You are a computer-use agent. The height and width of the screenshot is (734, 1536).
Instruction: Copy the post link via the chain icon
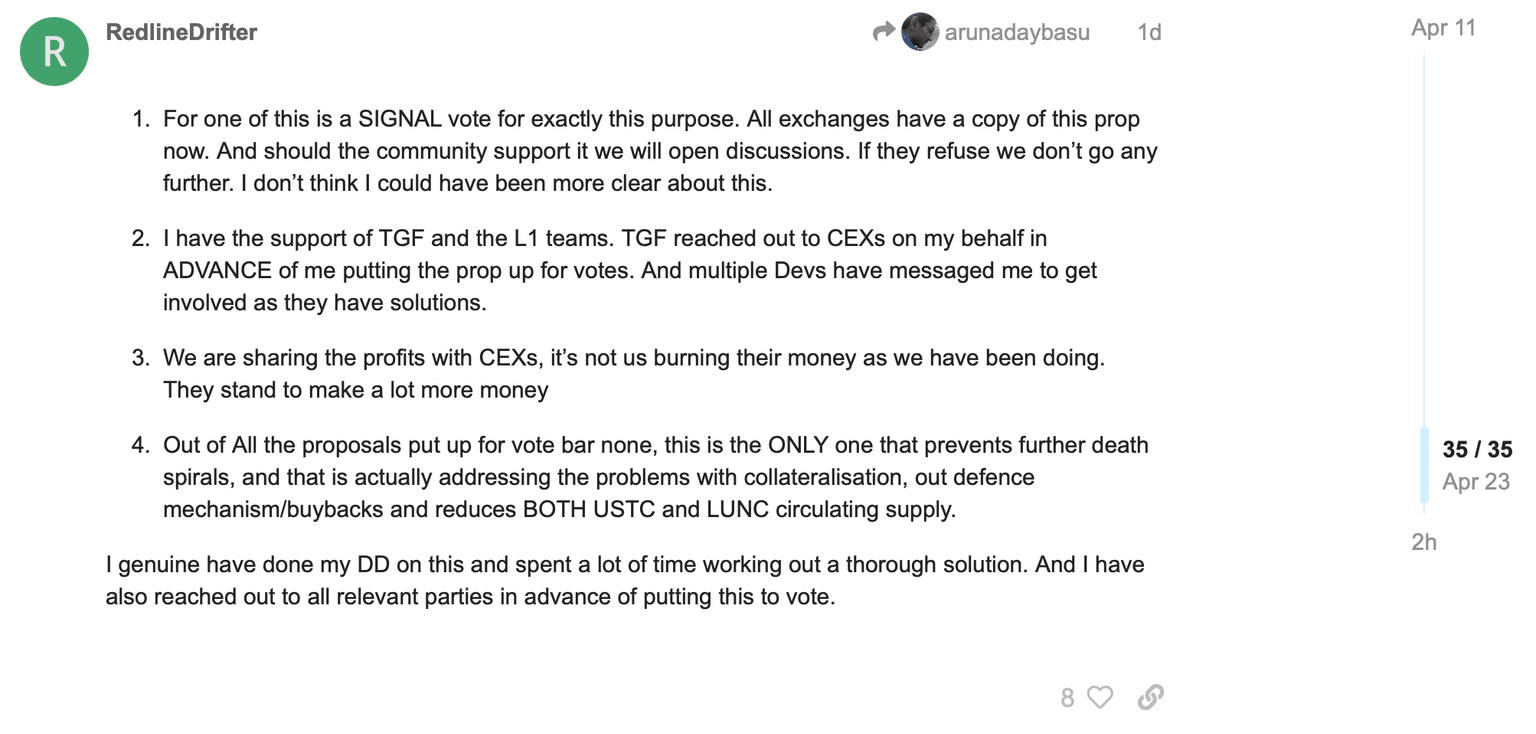(1151, 697)
